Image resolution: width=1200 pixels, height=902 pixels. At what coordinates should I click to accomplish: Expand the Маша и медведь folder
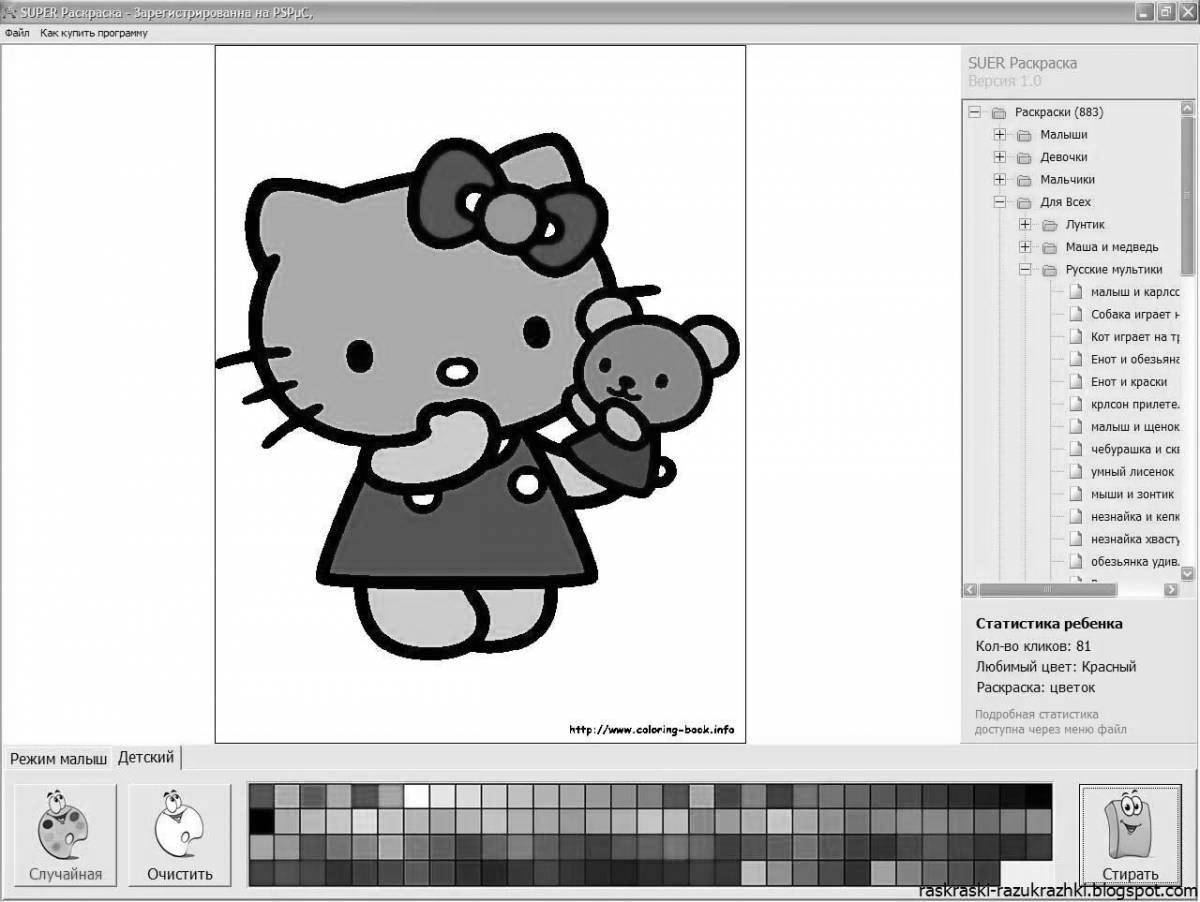pyautogui.click(x=1024, y=247)
